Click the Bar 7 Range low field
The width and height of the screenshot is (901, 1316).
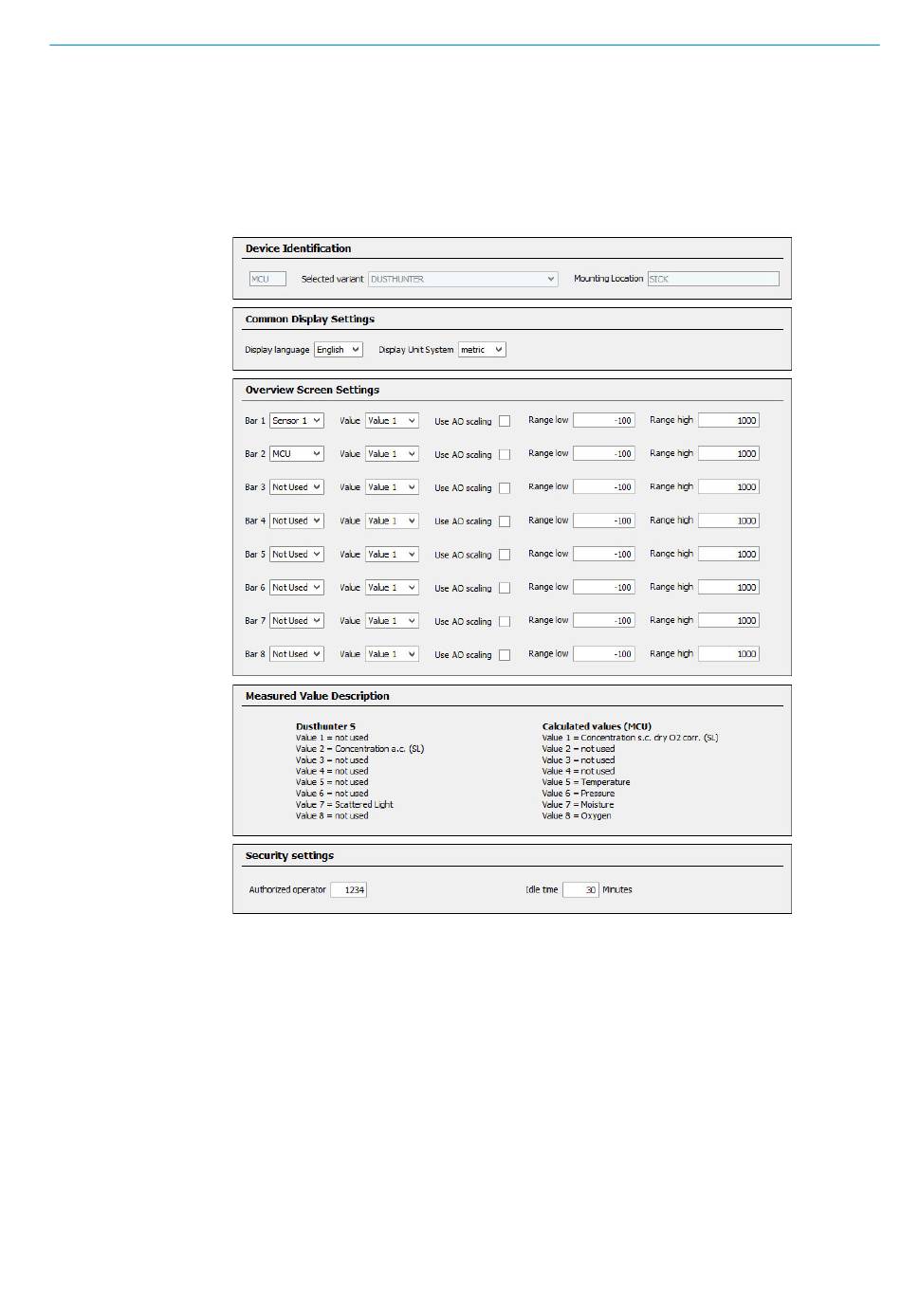tap(603, 621)
